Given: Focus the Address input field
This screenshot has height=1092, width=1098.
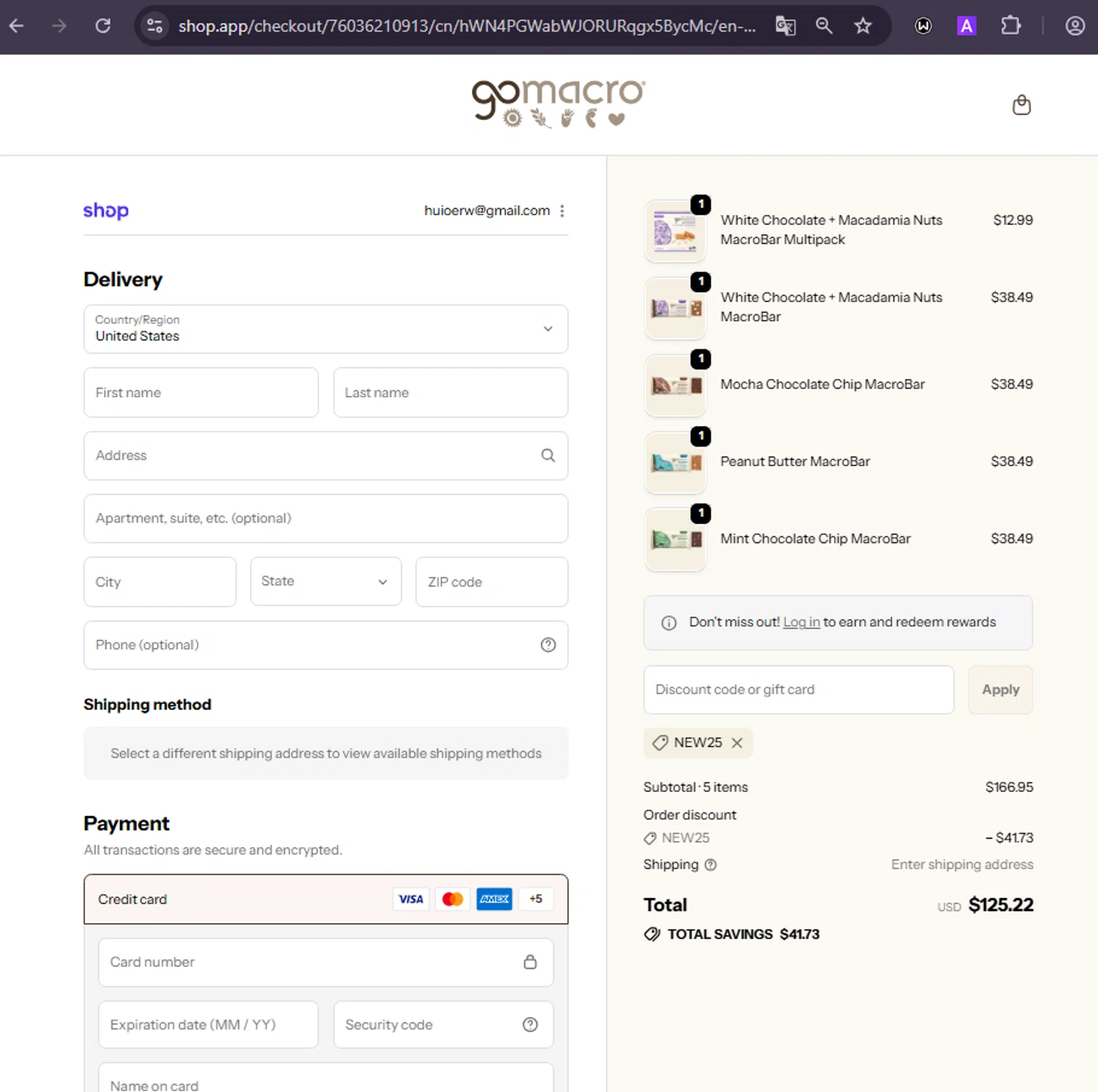Looking at the screenshot, I should pyautogui.click(x=326, y=455).
